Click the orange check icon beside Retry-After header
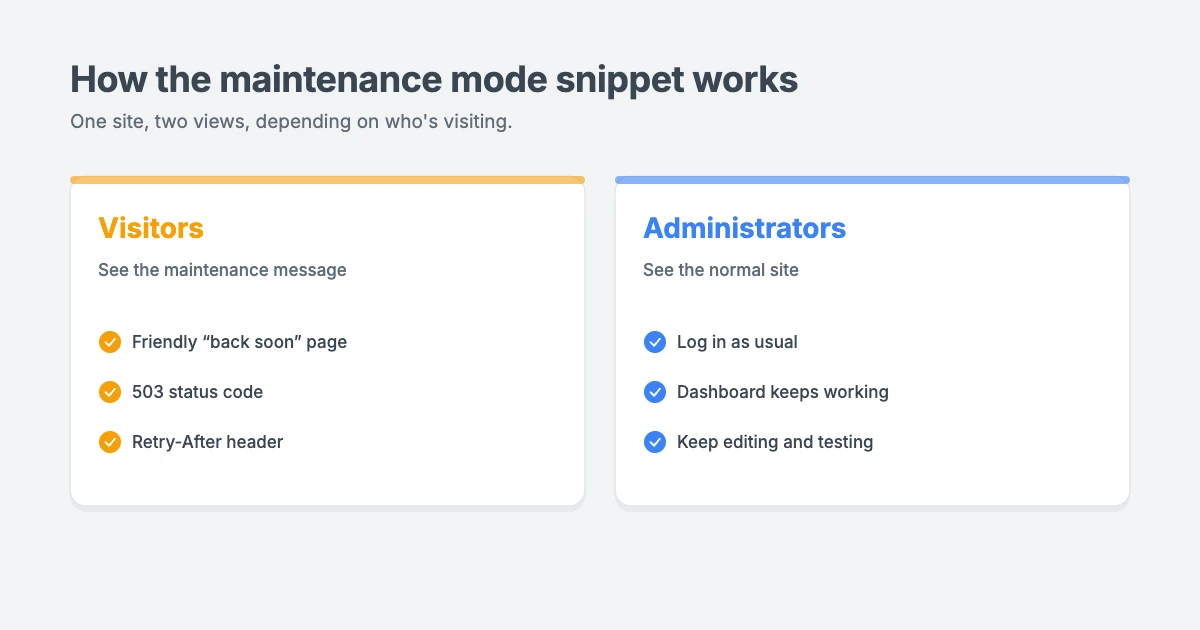The height and width of the screenshot is (630, 1200). 110,442
